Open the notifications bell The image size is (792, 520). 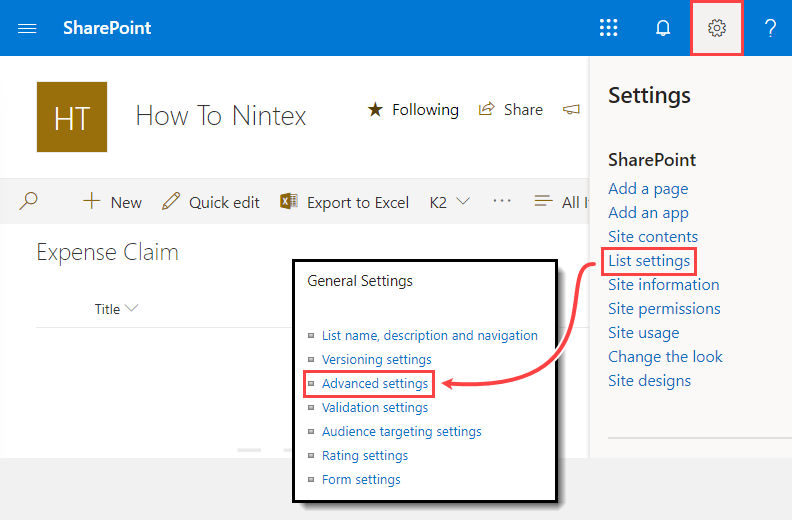click(x=663, y=28)
